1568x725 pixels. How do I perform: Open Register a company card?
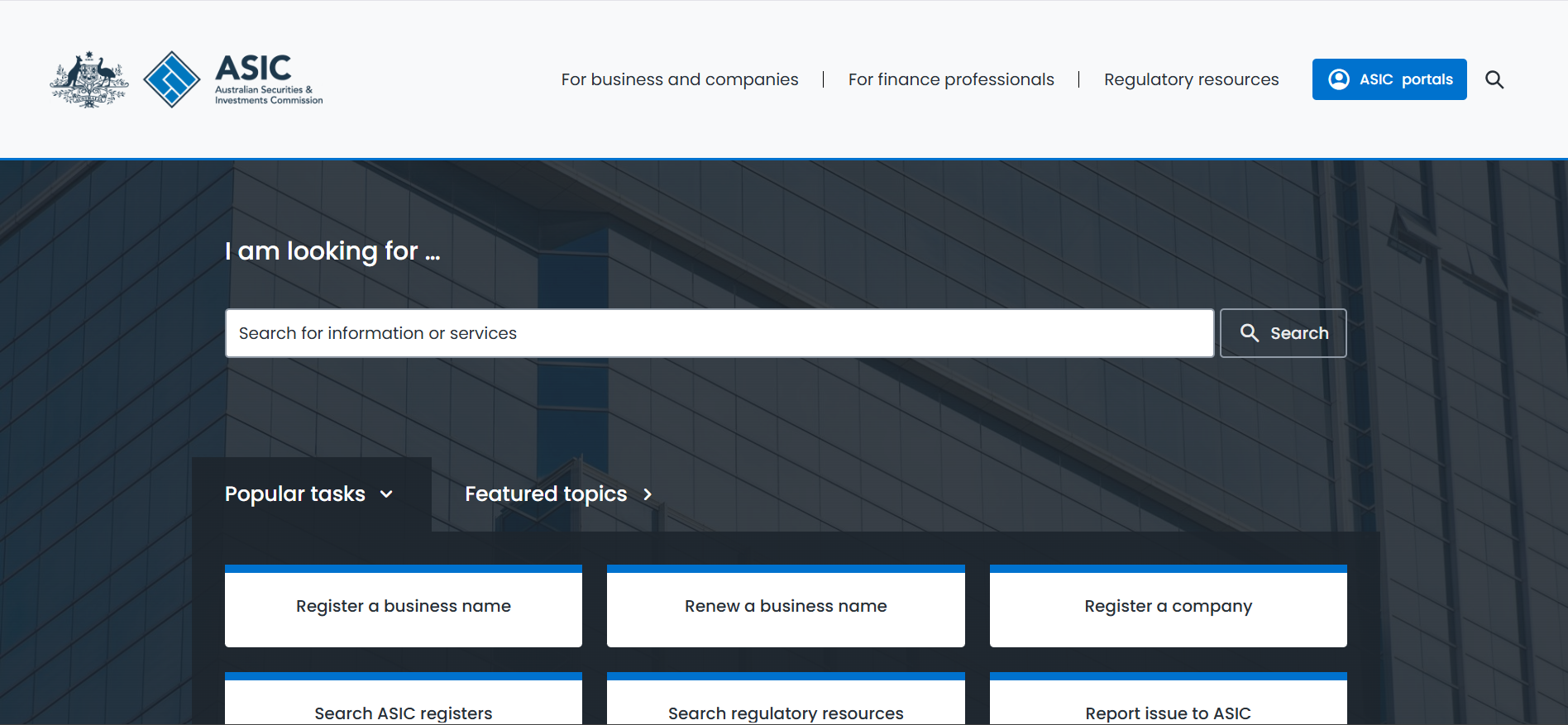tap(1169, 606)
